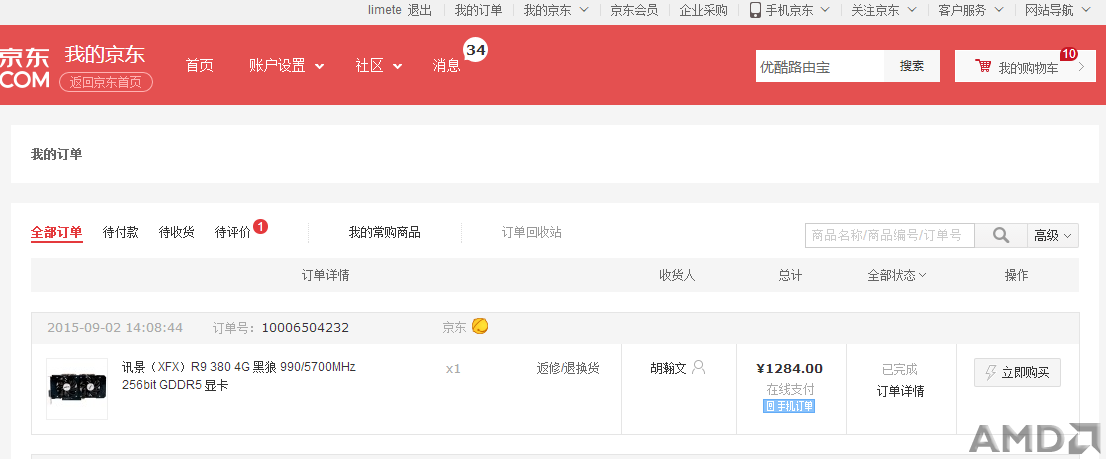The width and height of the screenshot is (1106, 459).
Task: Focus the order search field 商品名称/商品编号/订单号
Action: tap(889, 235)
